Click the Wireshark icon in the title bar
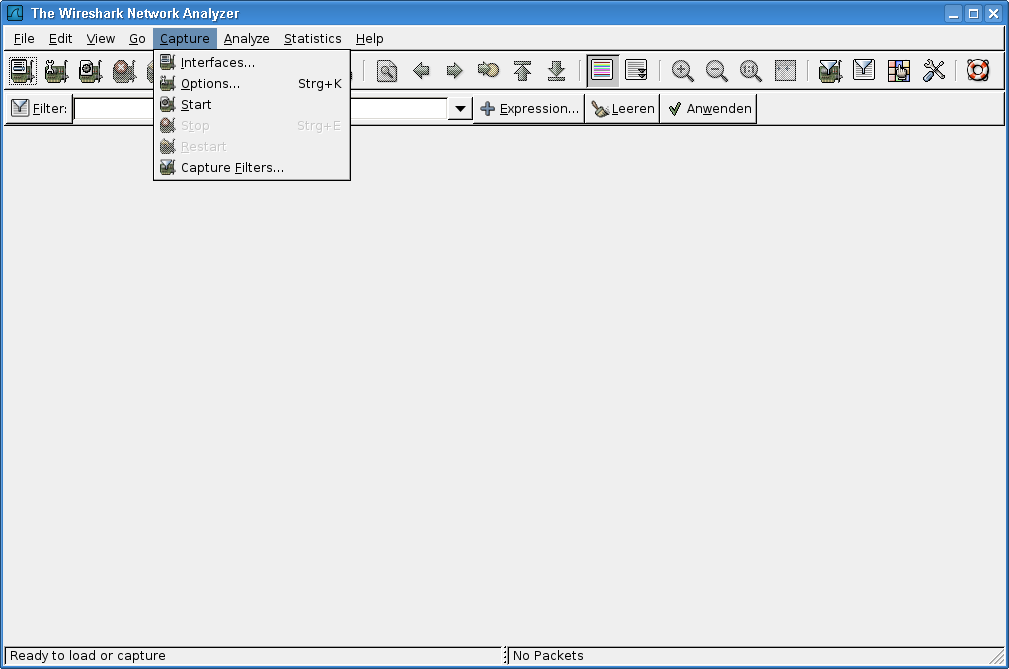This screenshot has height=669, width=1009. (15, 13)
